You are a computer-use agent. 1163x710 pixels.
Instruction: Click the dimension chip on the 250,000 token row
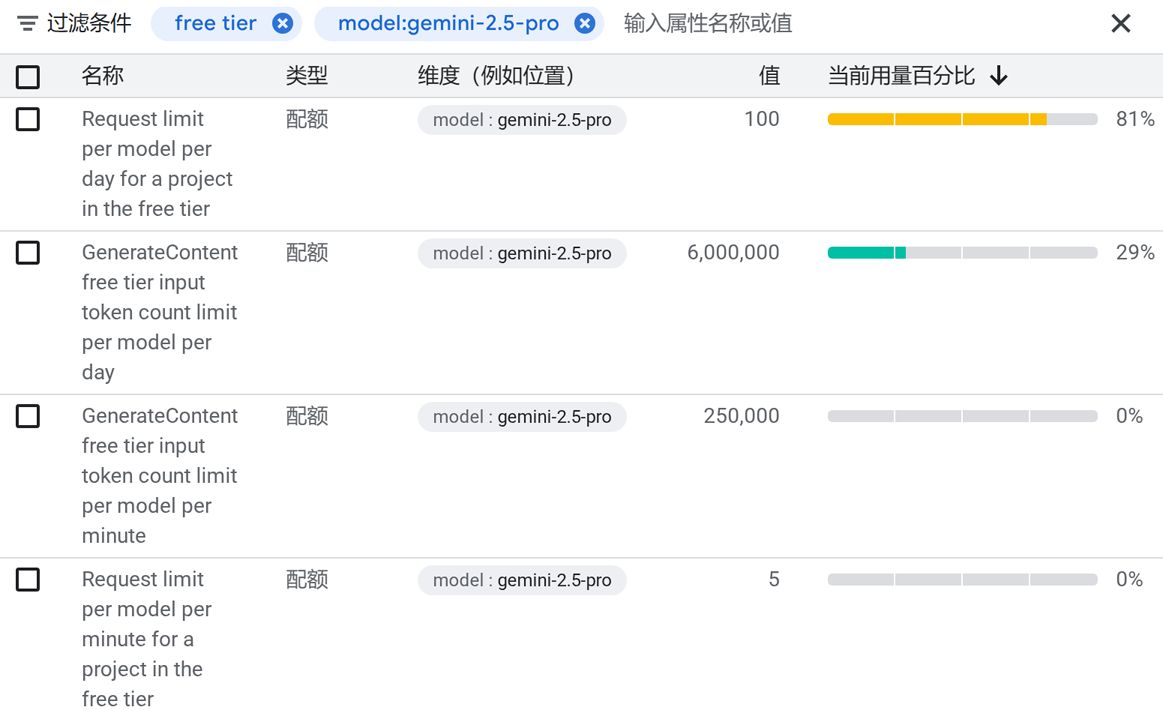(521, 416)
